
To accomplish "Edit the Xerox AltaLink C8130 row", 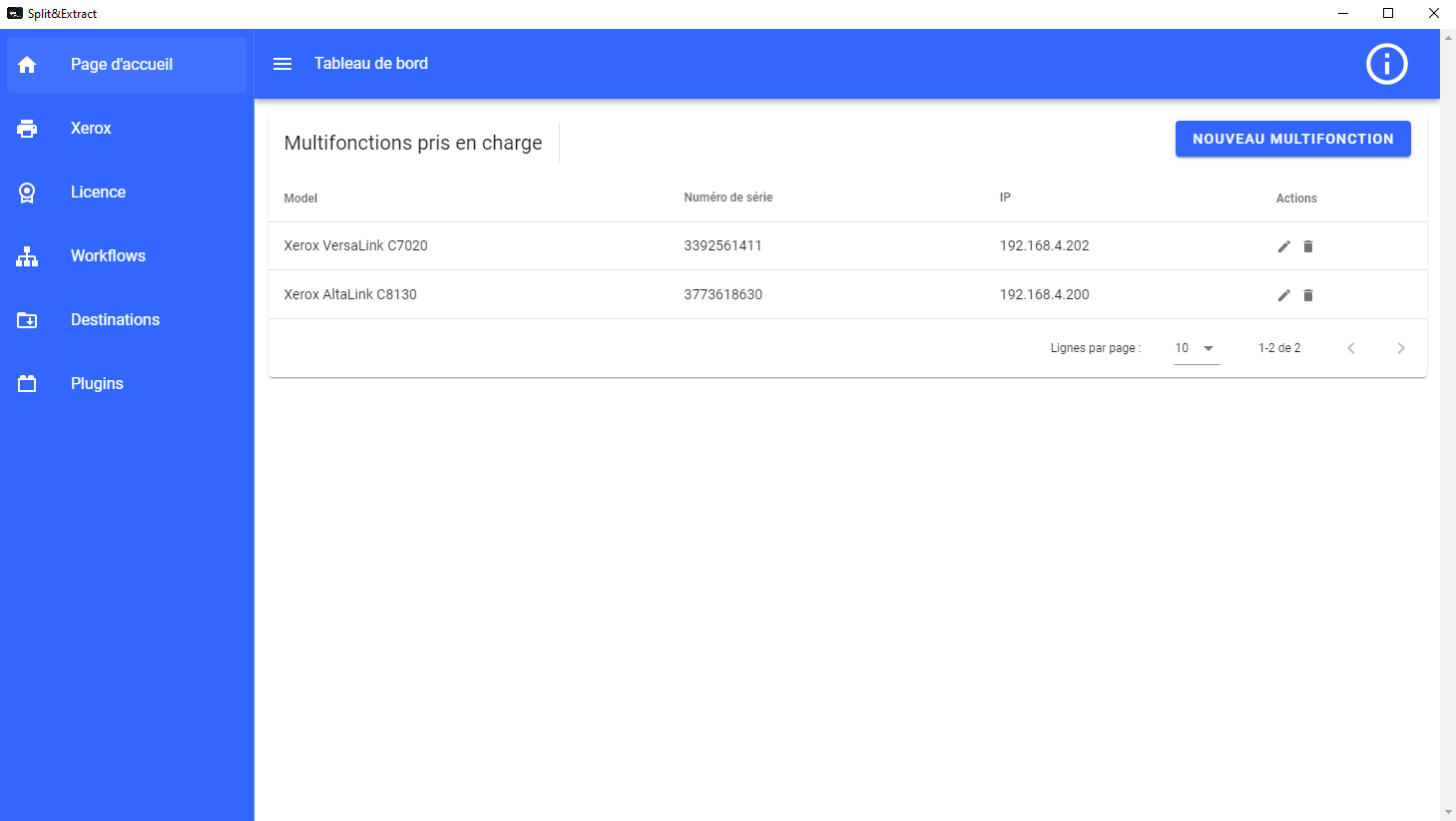I will click(x=1284, y=295).
